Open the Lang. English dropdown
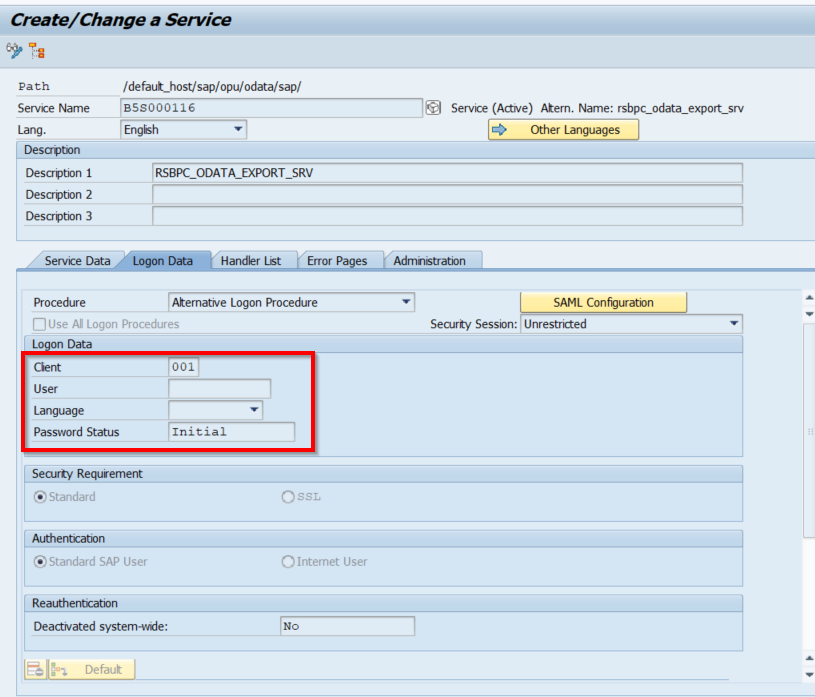815x697 pixels. coord(238,129)
